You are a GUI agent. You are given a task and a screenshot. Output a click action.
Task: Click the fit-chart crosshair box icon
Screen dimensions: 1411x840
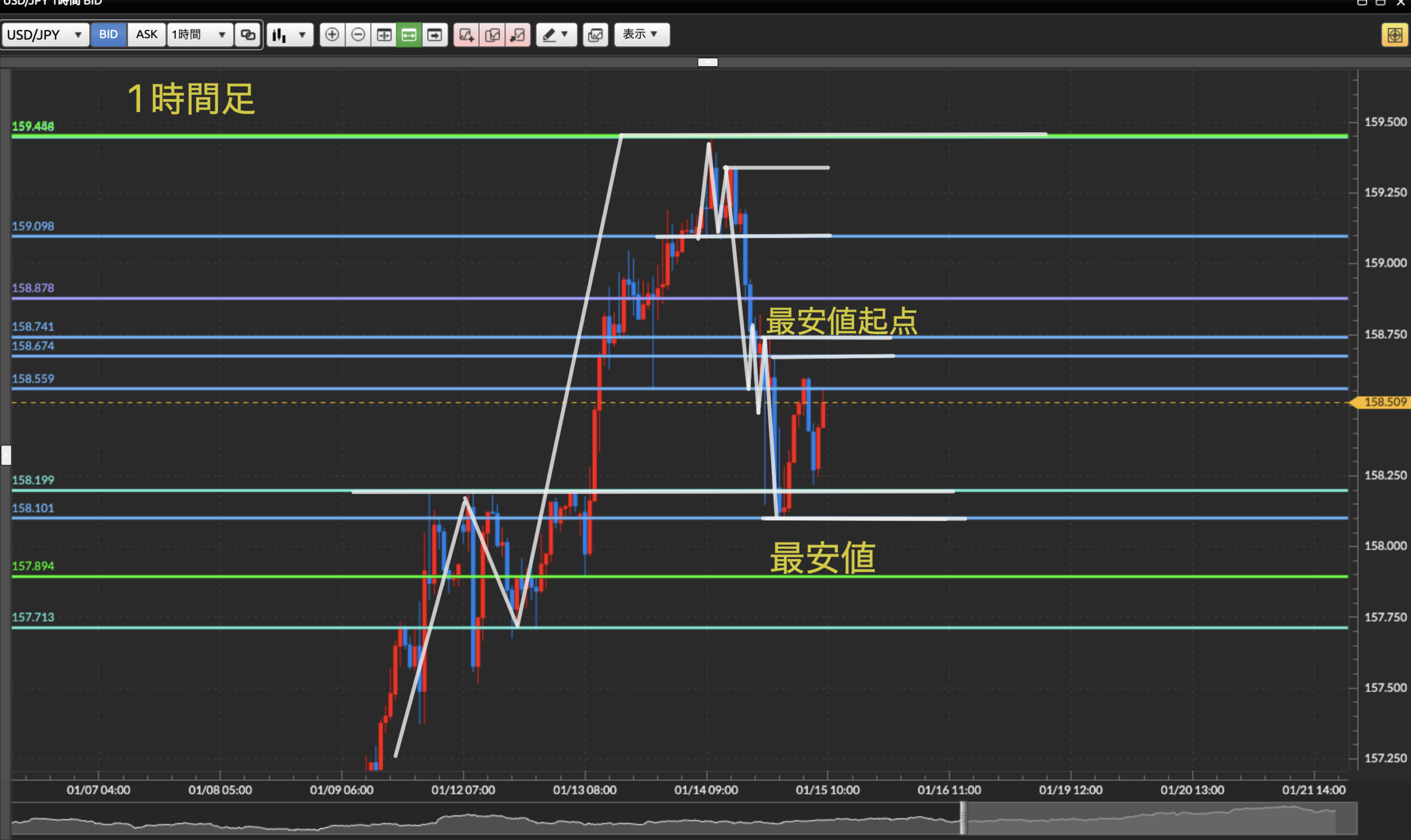[384, 35]
